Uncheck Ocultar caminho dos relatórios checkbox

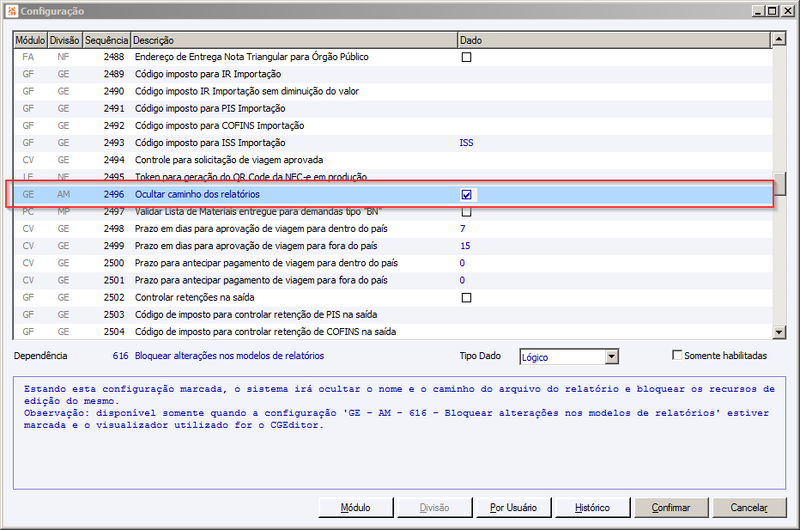[466, 194]
